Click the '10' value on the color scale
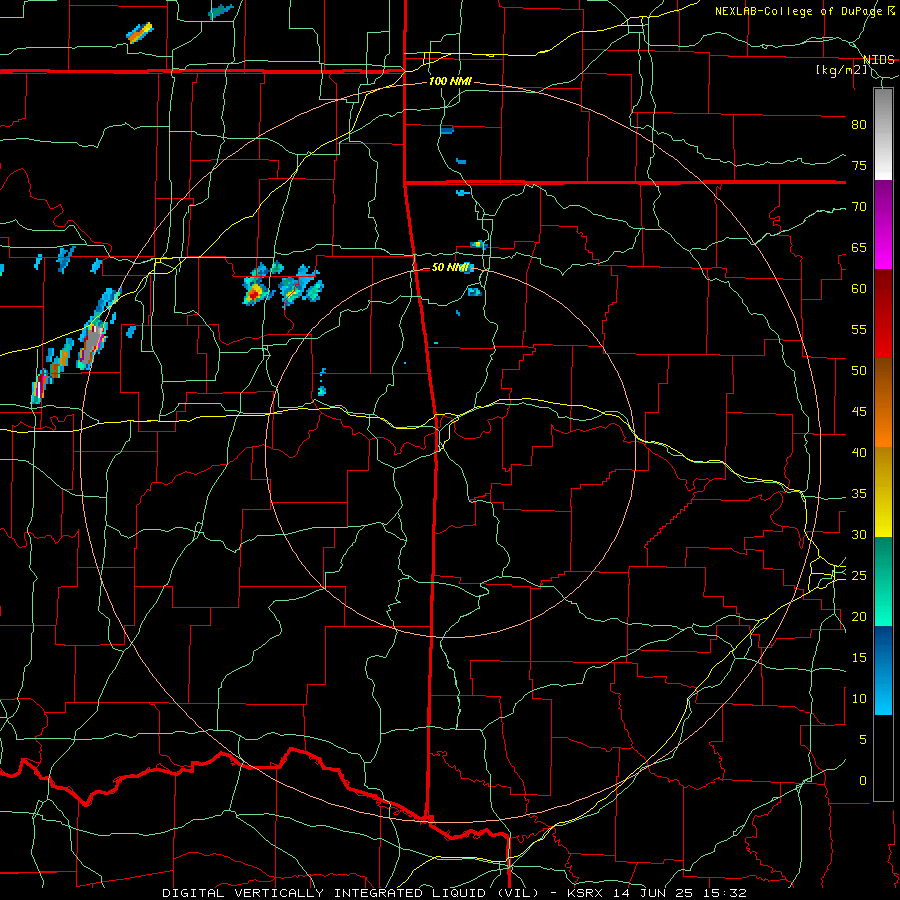The image size is (900, 900). [x=859, y=699]
